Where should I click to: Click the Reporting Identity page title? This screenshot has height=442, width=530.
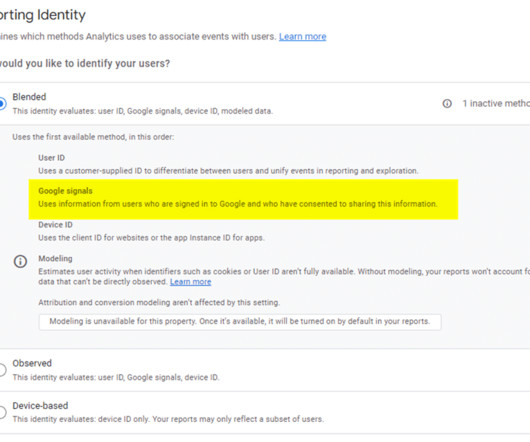coord(43,15)
